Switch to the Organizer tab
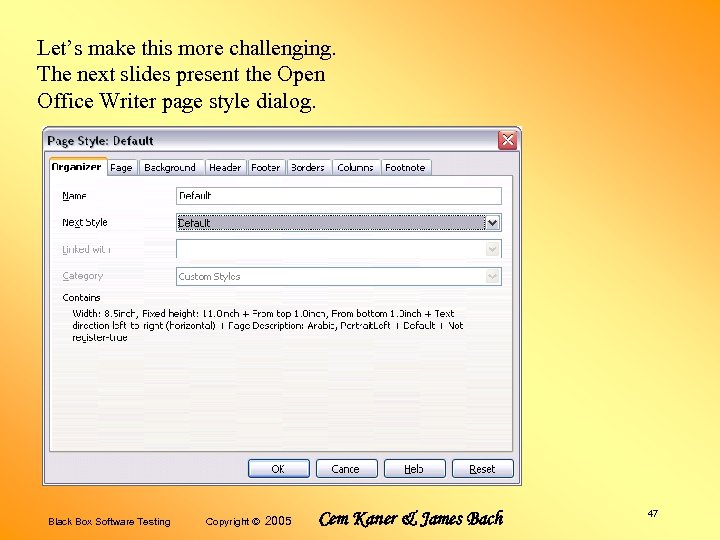The image size is (720, 540). 78,167
